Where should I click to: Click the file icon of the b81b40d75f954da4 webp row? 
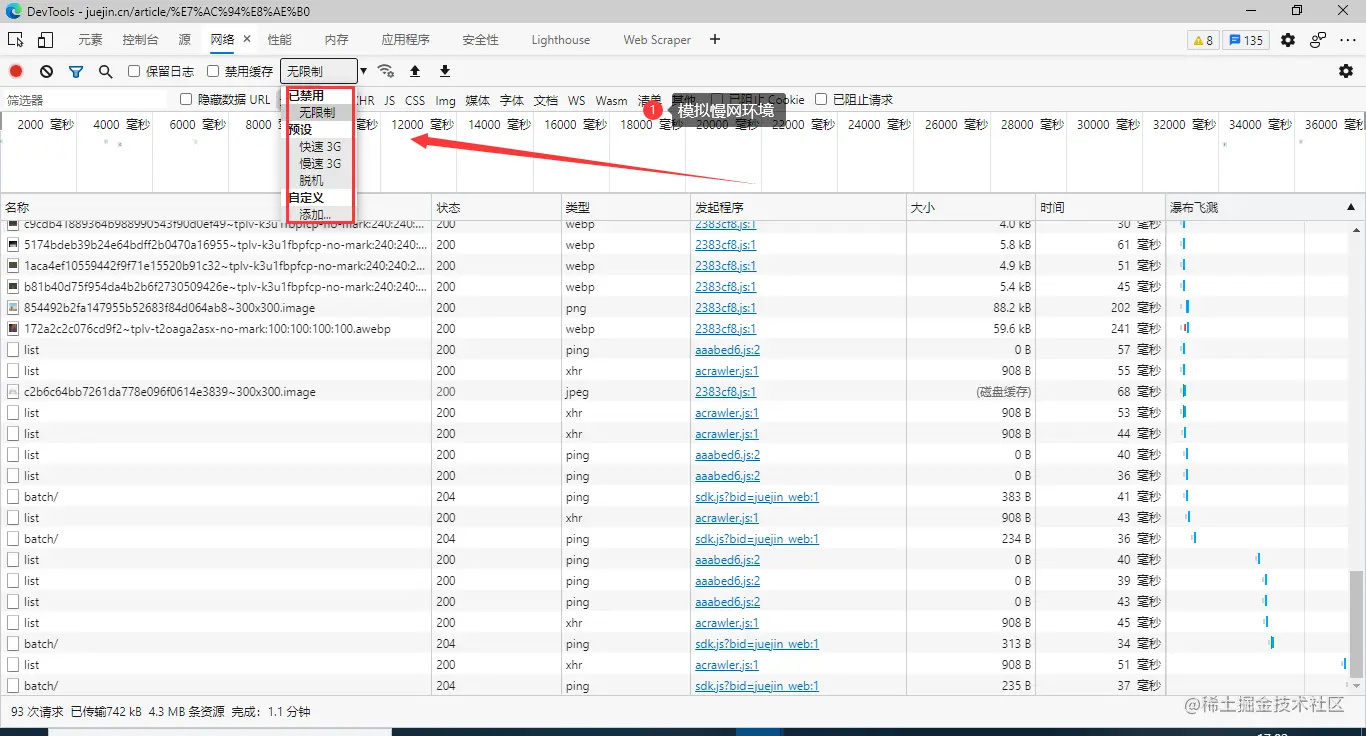(13, 287)
